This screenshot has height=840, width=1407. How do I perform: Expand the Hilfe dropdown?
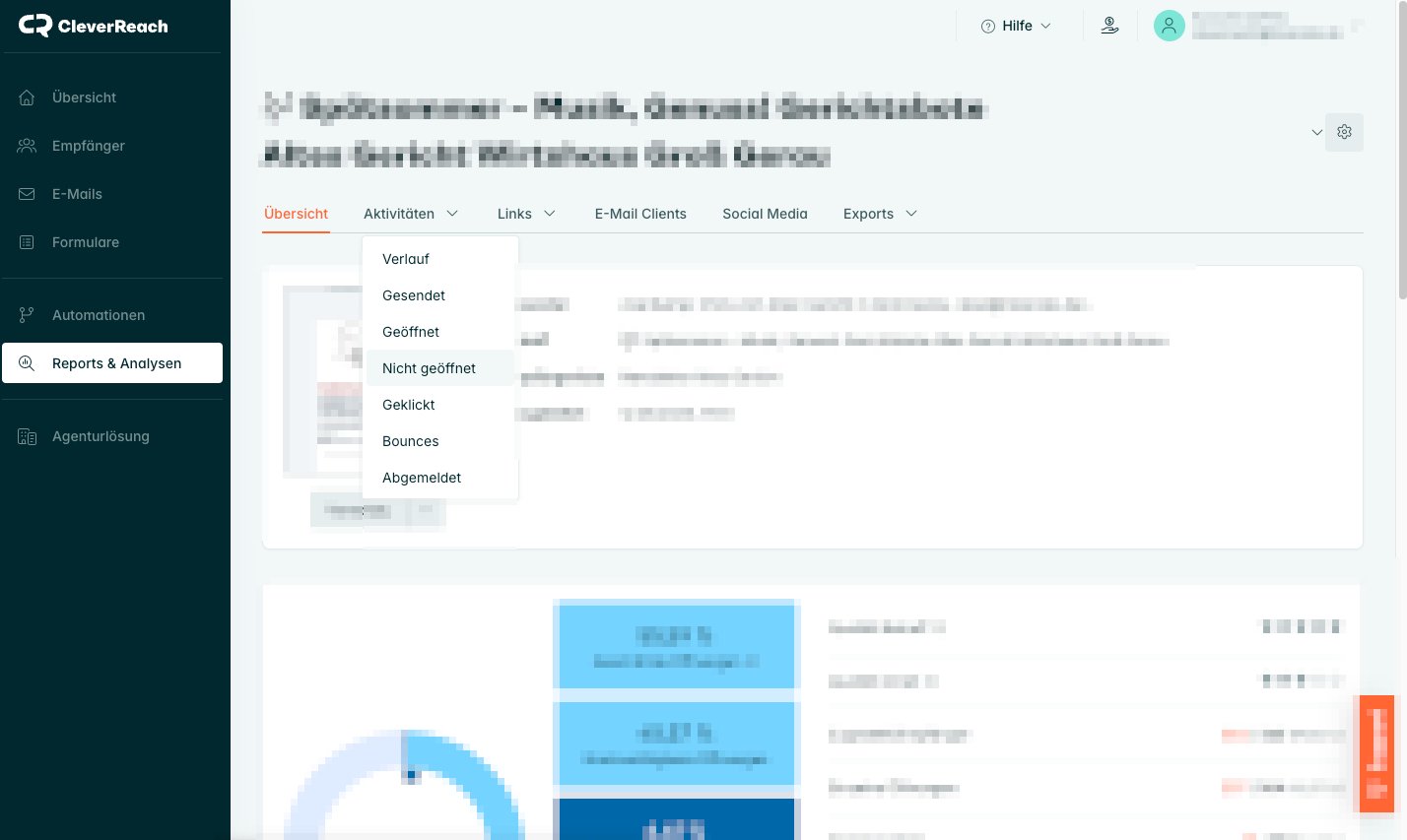click(x=1016, y=26)
